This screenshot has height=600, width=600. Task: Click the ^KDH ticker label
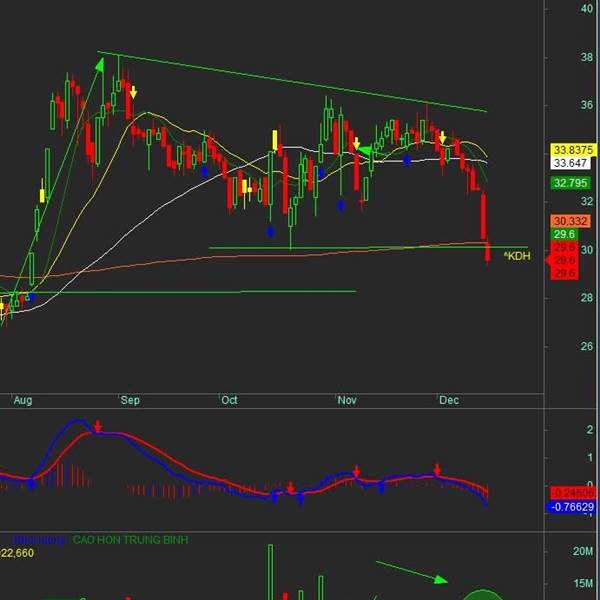[x=517, y=256]
